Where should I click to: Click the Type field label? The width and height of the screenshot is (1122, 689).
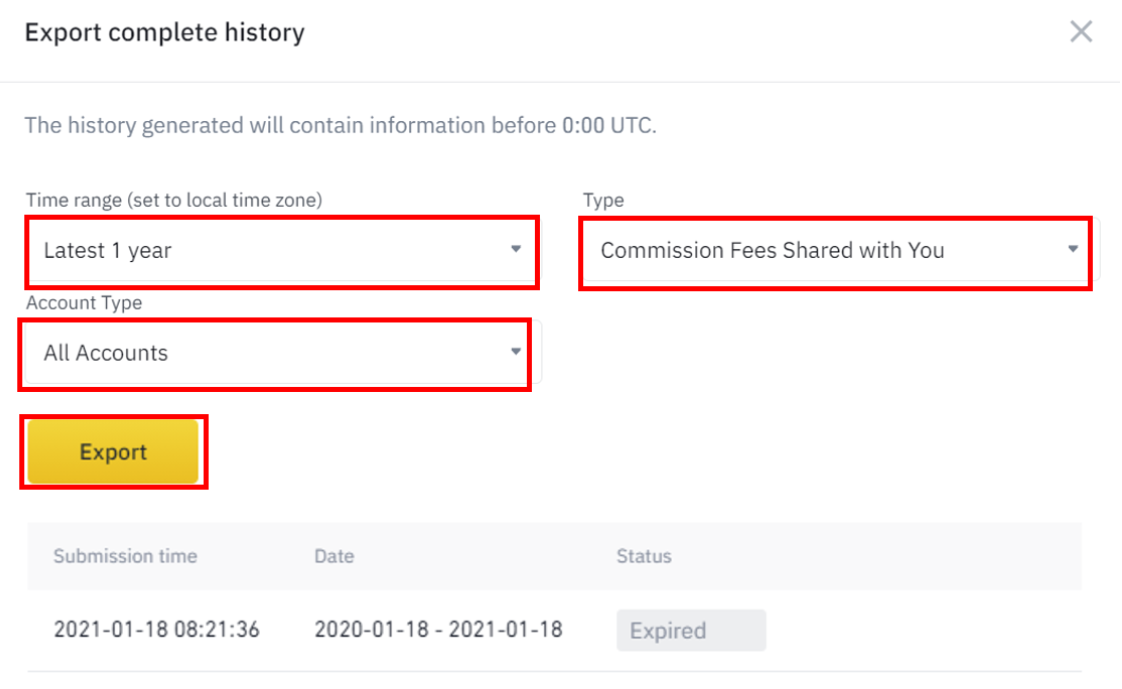click(x=603, y=200)
